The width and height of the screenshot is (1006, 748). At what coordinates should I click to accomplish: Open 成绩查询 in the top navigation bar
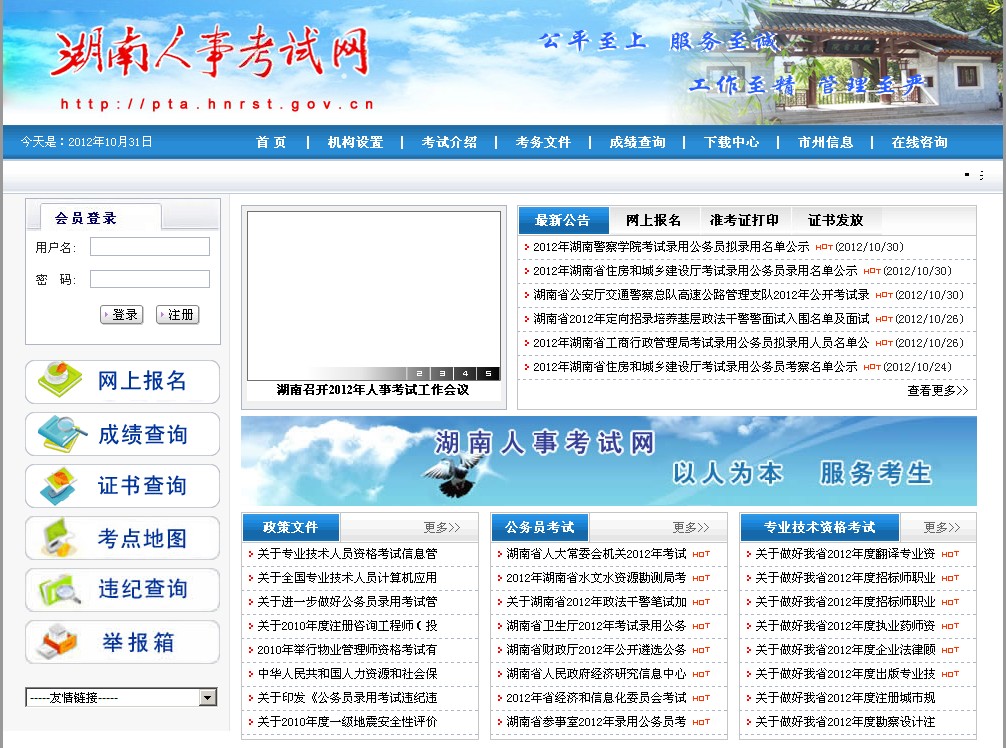tap(637, 142)
